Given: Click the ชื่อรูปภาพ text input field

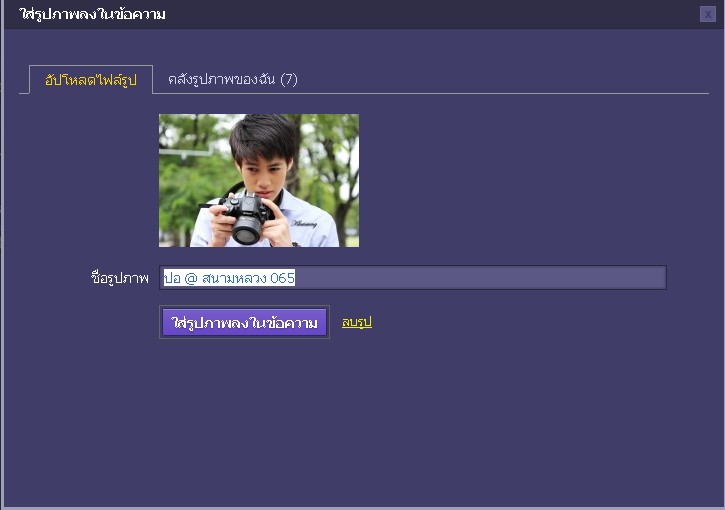Looking at the screenshot, I should point(412,277).
